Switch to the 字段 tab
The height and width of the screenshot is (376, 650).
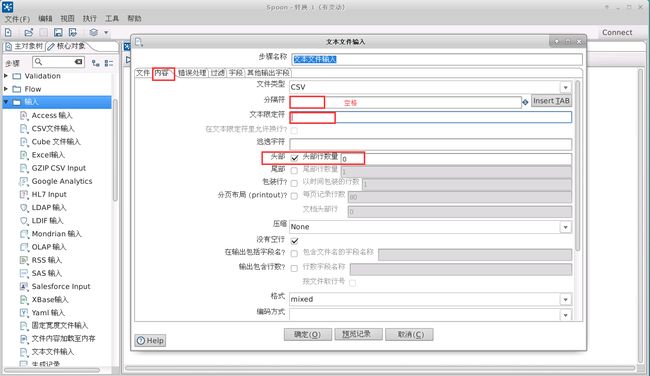point(235,73)
